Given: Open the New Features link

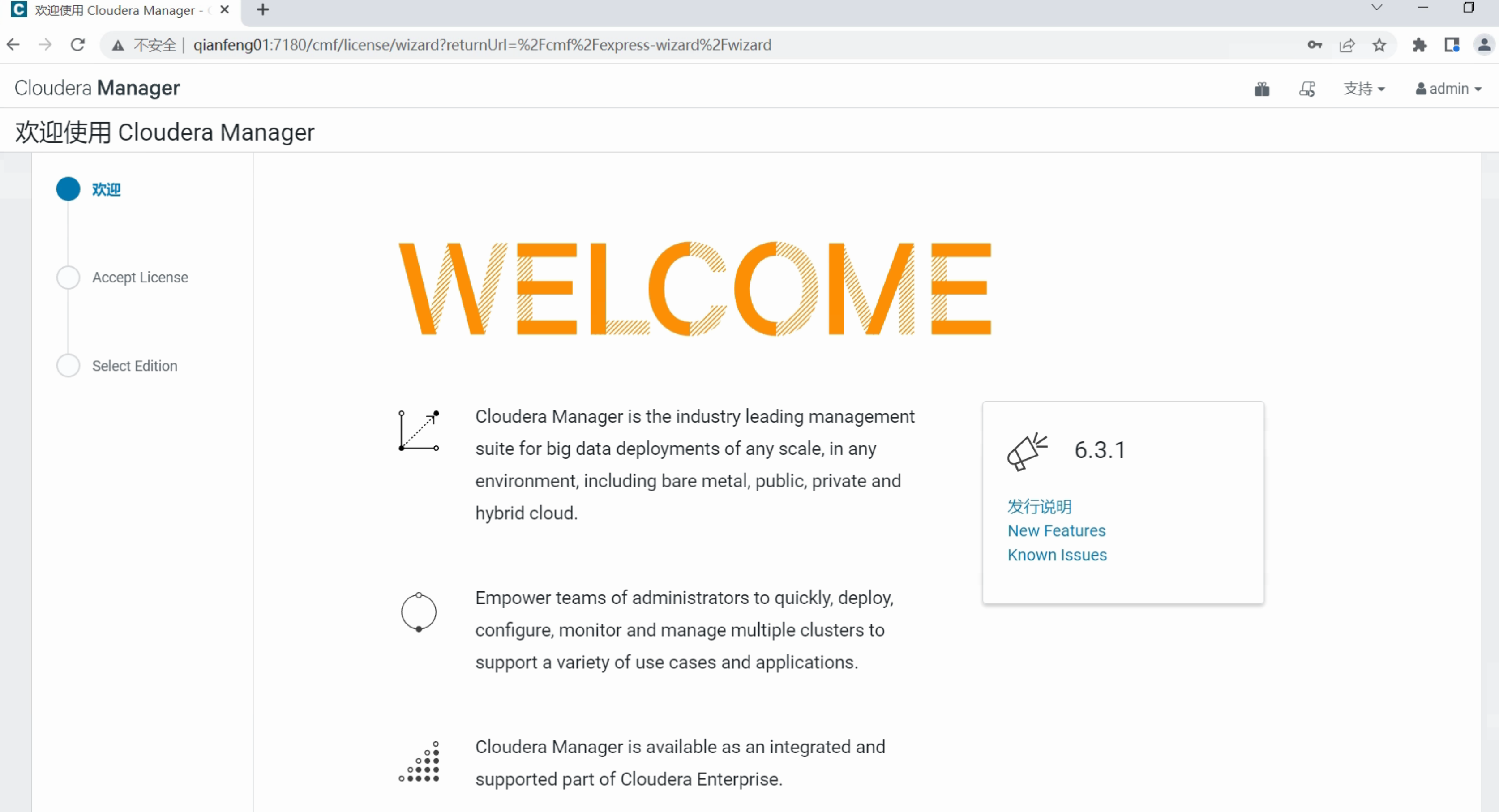Looking at the screenshot, I should [x=1056, y=530].
